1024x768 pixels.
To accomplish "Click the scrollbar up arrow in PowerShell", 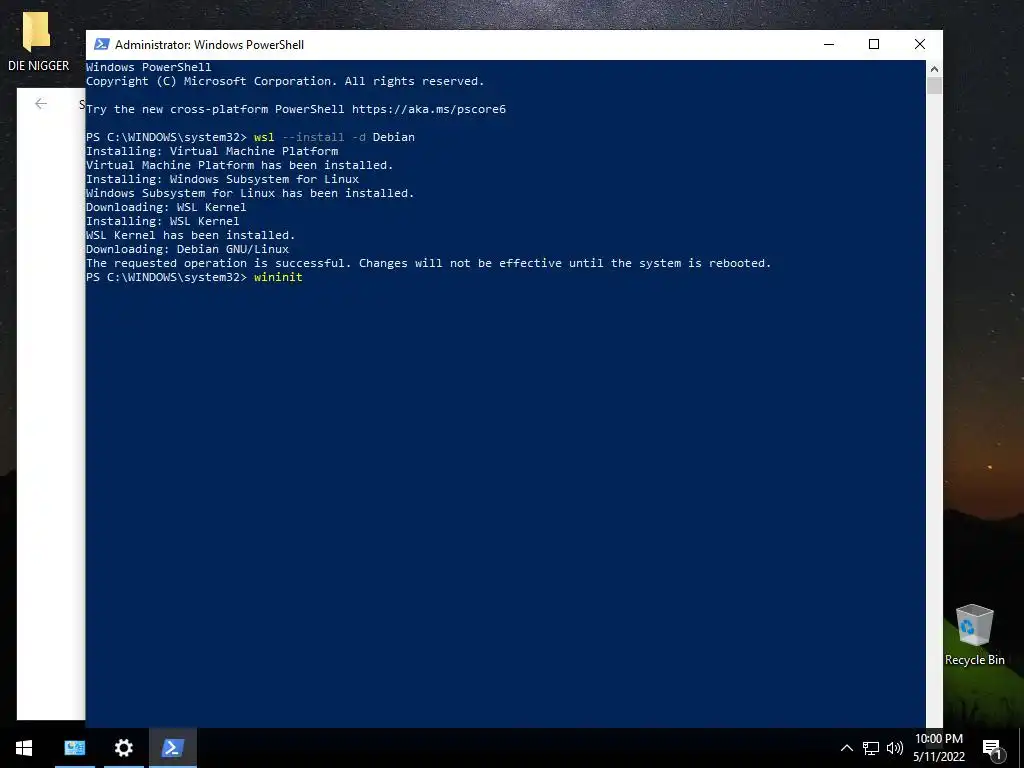I will click(934, 69).
